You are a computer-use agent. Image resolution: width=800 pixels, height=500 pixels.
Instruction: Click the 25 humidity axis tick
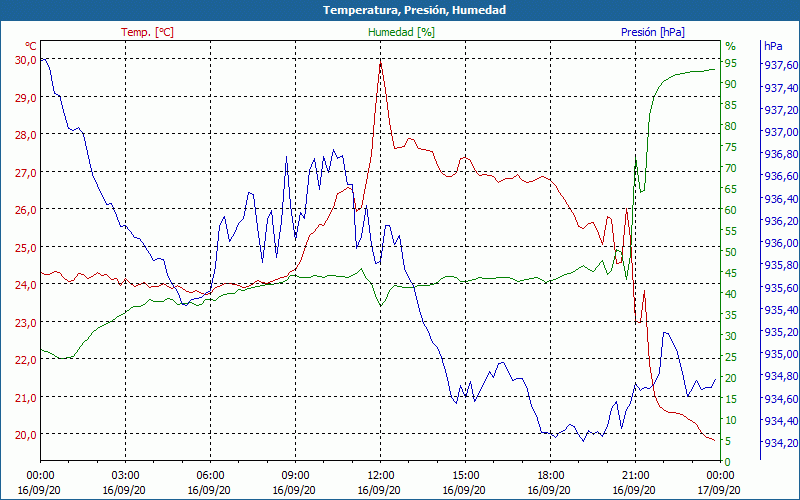731,357
